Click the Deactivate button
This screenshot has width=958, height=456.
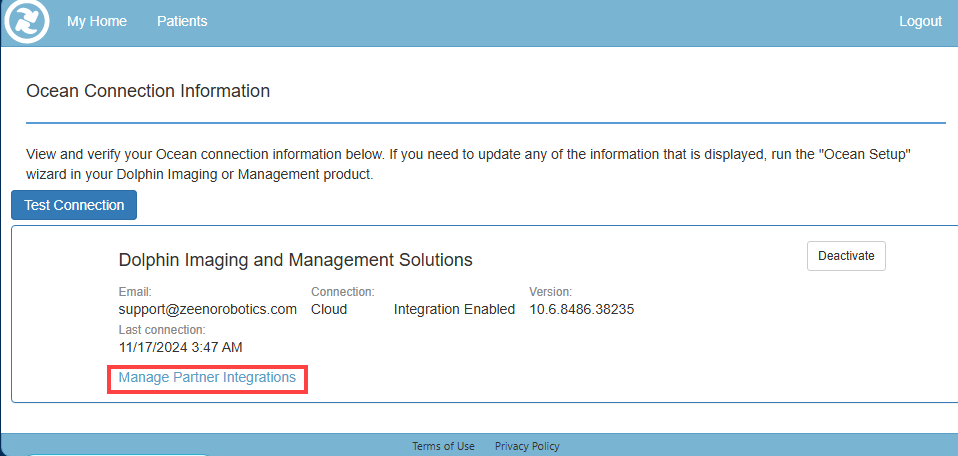coord(845,256)
